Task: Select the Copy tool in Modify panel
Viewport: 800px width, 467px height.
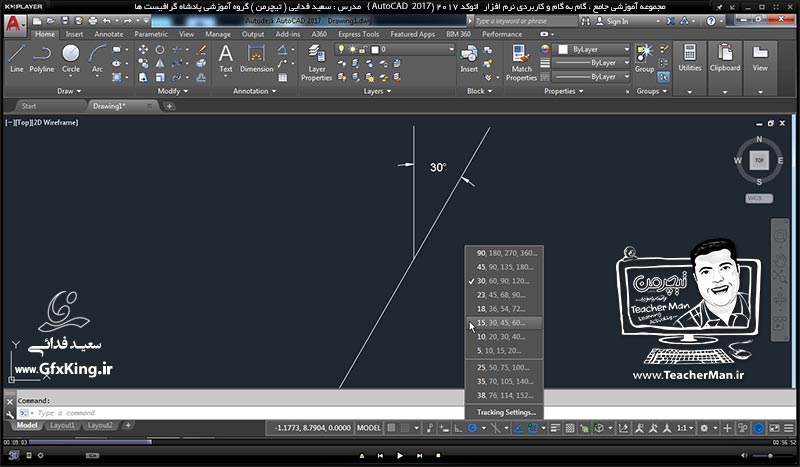Action: (x=143, y=63)
